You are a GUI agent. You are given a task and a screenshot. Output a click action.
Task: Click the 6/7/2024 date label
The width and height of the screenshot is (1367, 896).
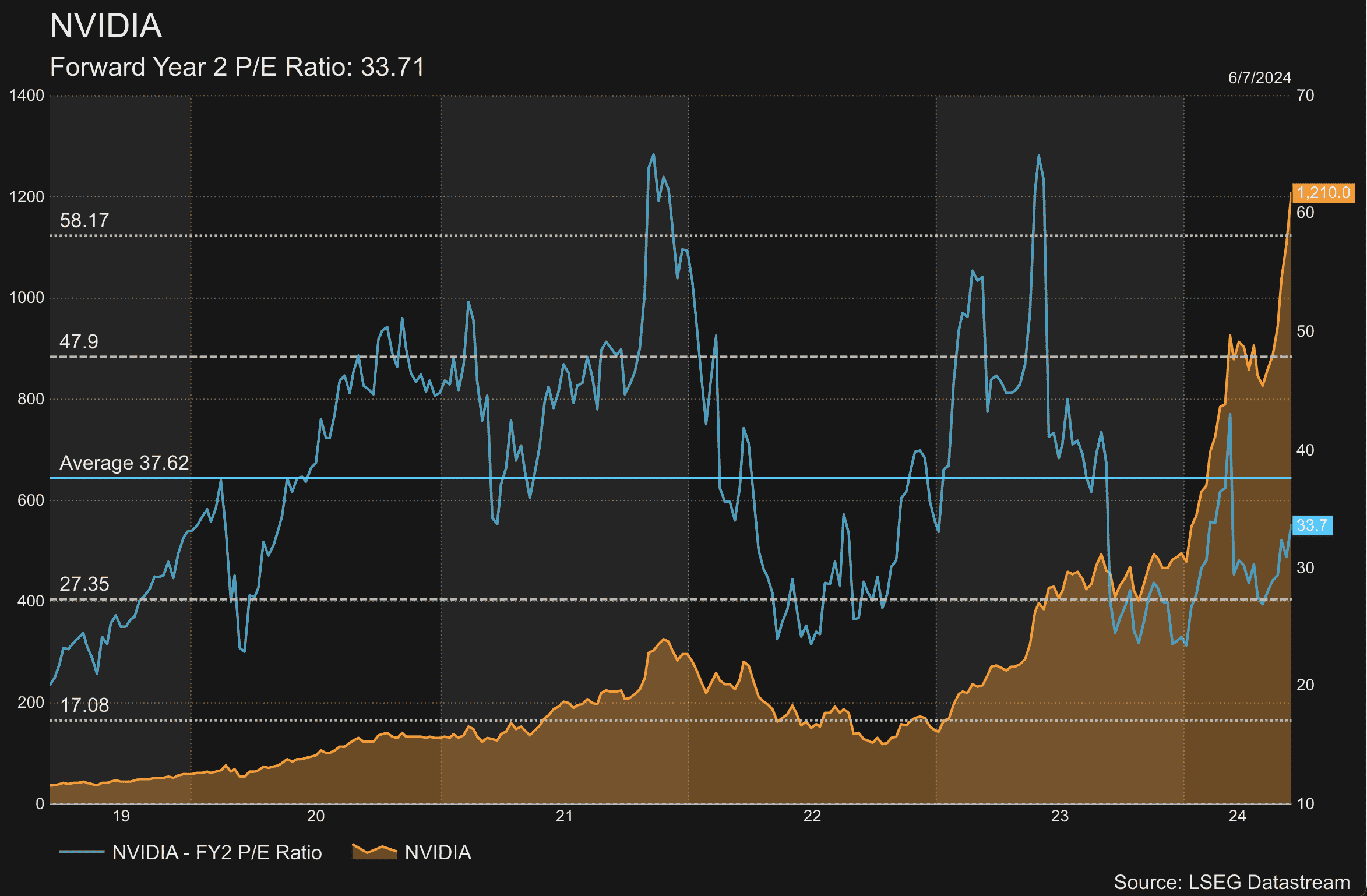(x=1259, y=78)
